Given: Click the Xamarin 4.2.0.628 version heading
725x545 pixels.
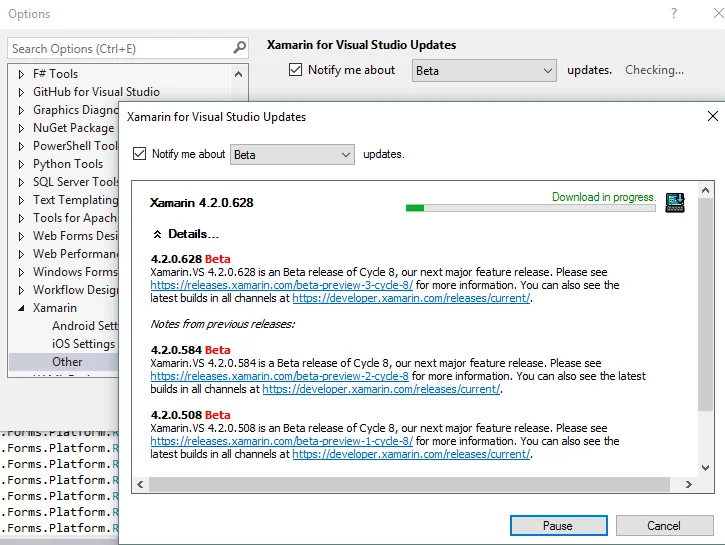Looking at the screenshot, I should [x=202, y=203].
